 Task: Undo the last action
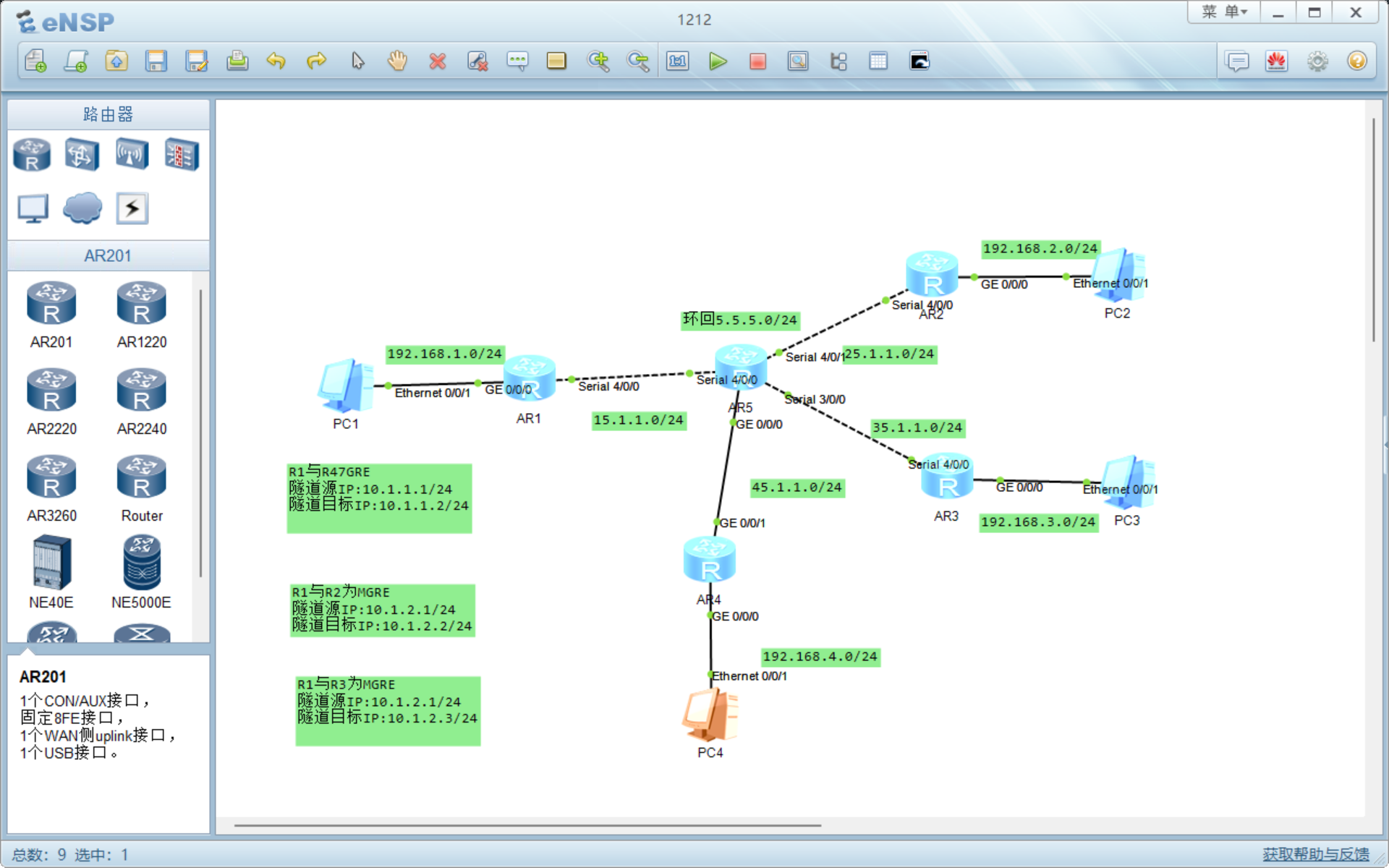tap(276, 61)
